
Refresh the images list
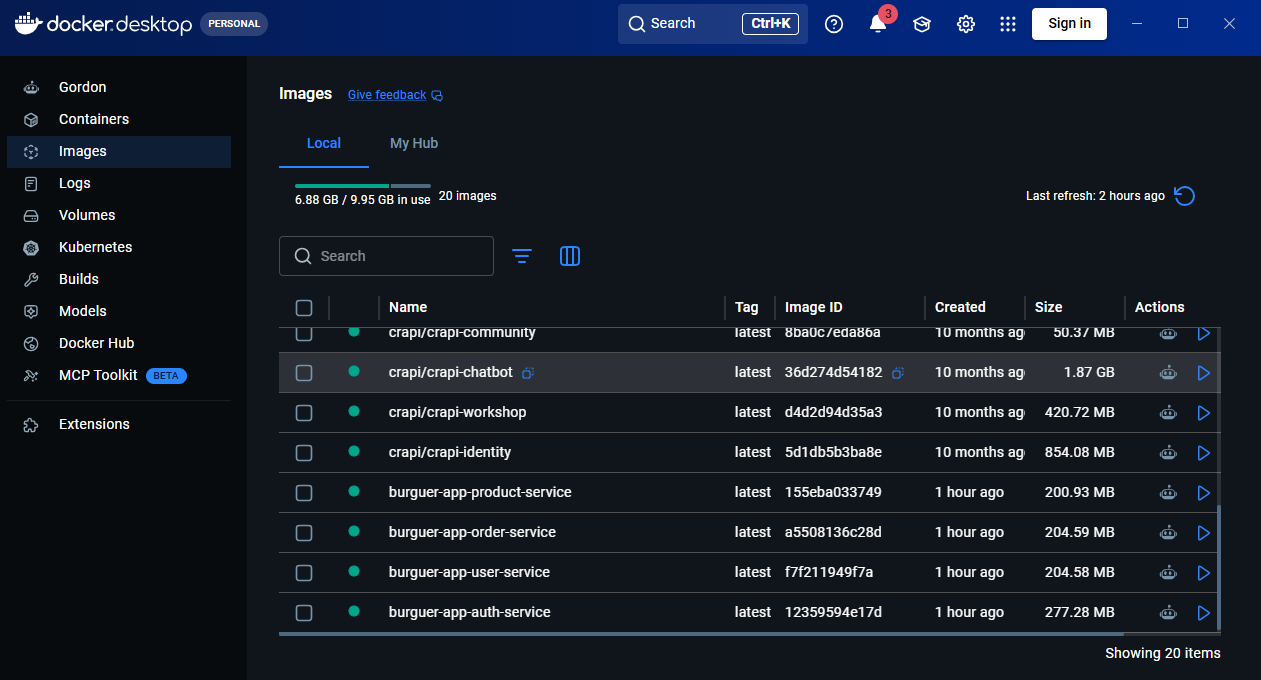[x=1184, y=196]
